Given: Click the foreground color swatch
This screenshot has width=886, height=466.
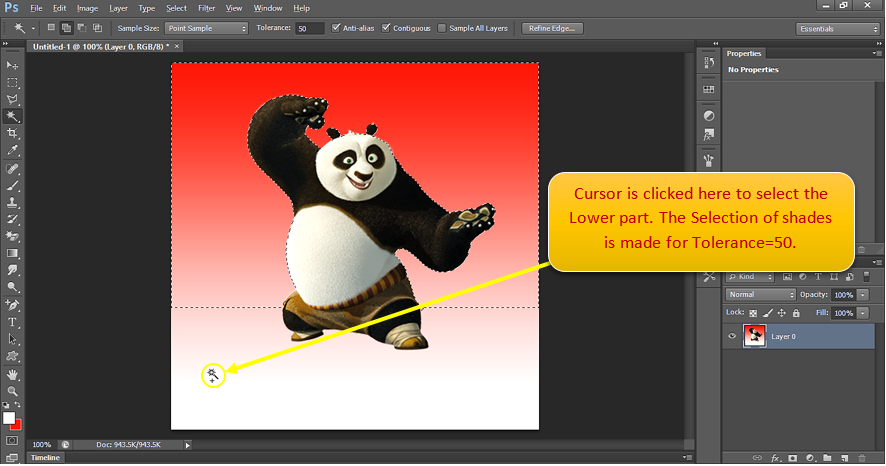Looking at the screenshot, I should click(8, 419).
